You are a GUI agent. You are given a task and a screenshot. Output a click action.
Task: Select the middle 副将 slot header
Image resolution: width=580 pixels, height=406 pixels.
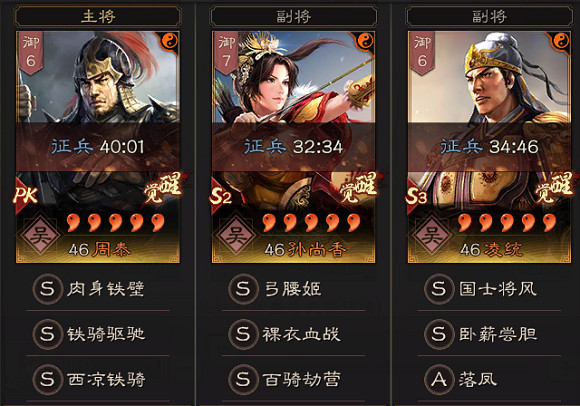coord(294,17)
